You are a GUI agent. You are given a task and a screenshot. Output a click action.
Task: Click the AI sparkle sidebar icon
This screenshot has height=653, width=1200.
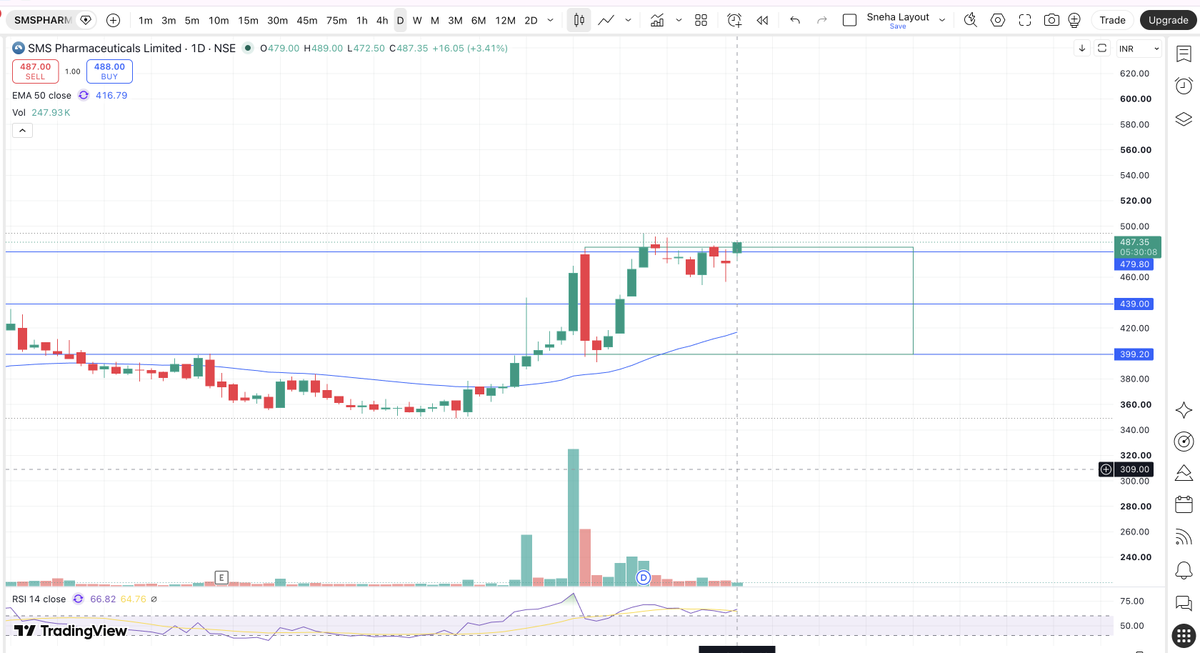tap(1184, 410)
